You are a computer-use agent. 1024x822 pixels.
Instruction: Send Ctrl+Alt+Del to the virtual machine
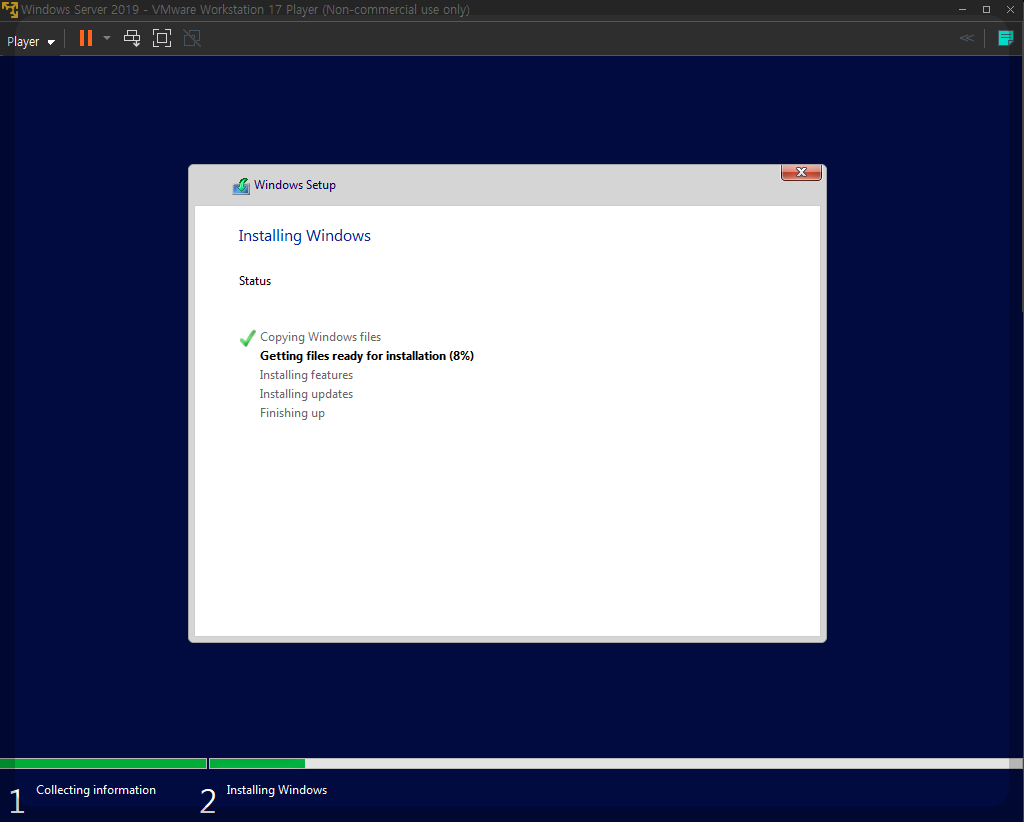tap(132, 39)
